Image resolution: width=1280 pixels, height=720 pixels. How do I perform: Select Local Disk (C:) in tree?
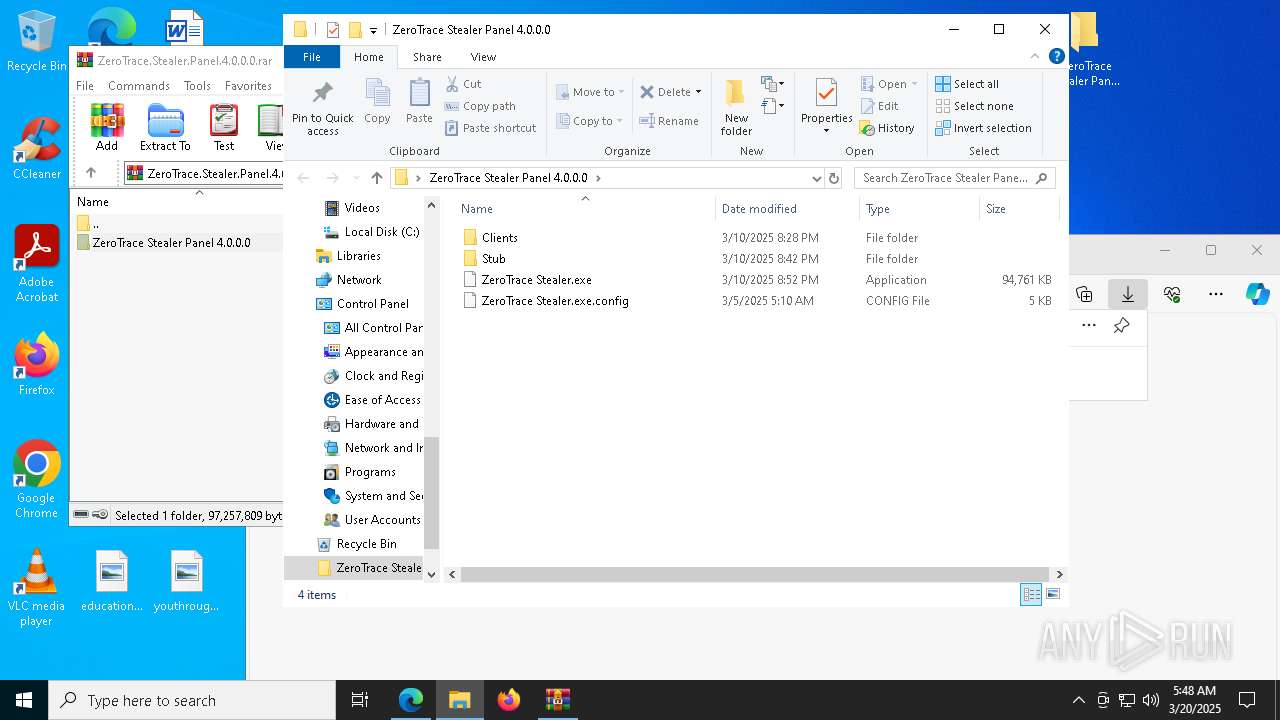point(381,232)
